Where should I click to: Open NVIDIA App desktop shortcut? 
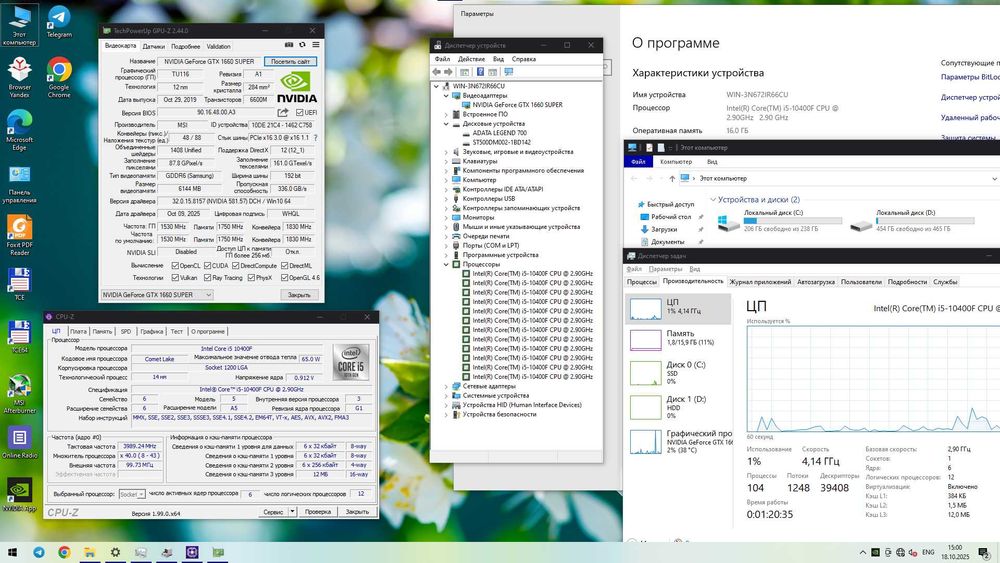coord(19,495)
